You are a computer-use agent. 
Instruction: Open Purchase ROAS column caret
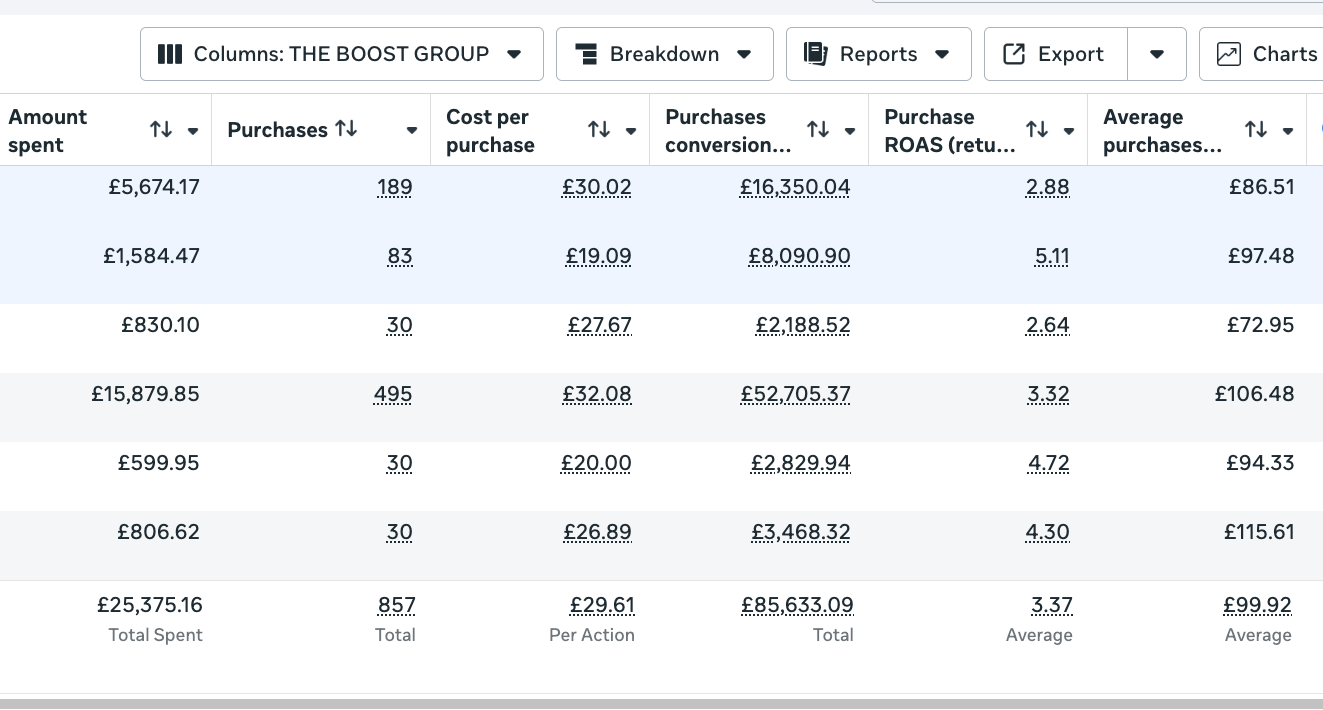pyautogui.click(x=1069, y=131)
